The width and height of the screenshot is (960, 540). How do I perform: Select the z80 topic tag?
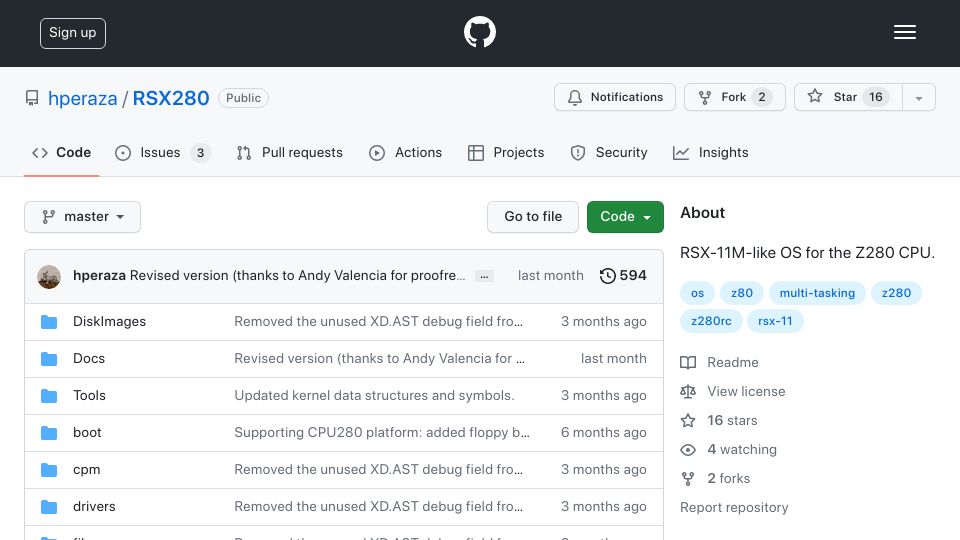click(741, 293)
